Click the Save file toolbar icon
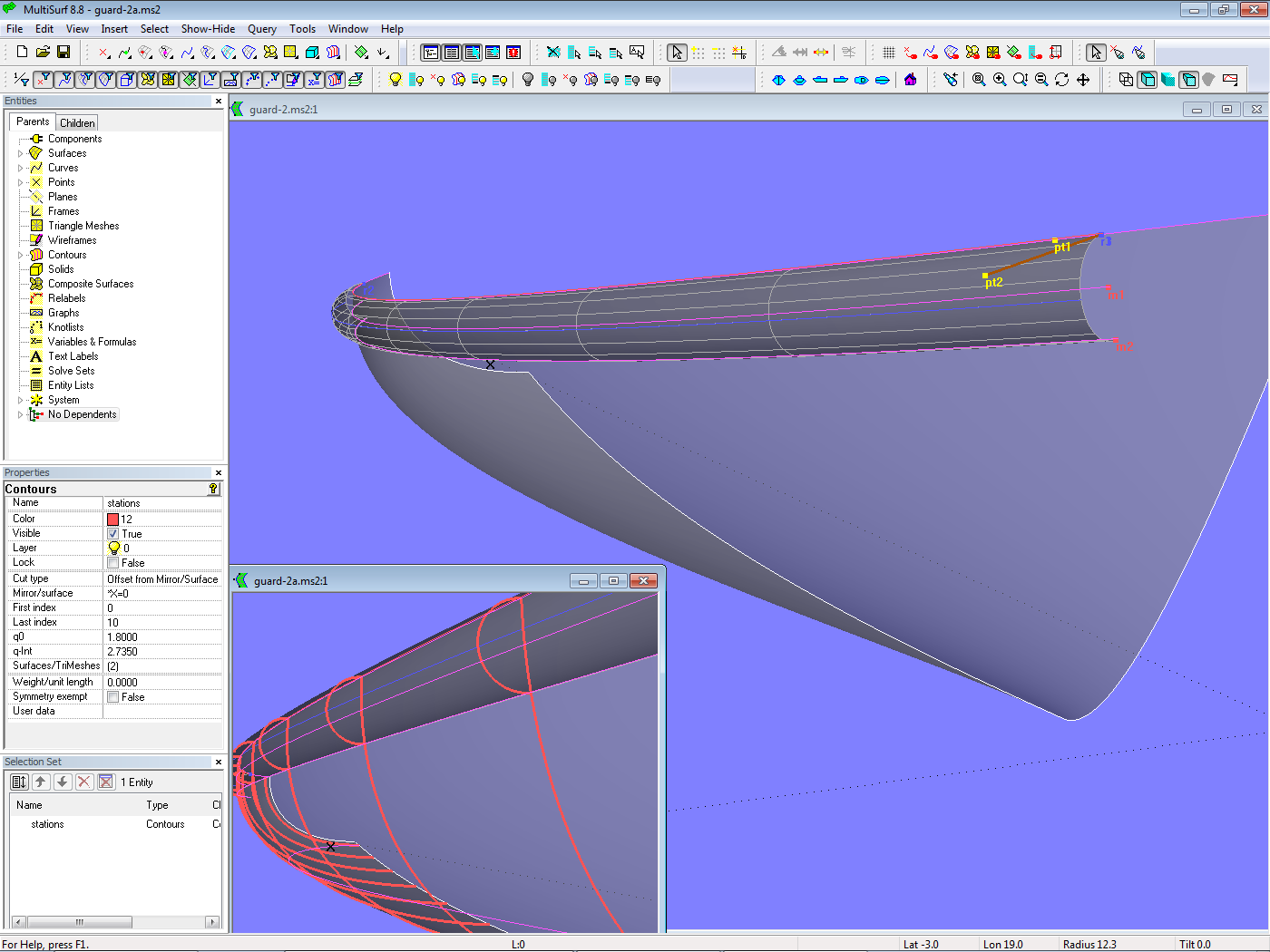 (63, 53)
